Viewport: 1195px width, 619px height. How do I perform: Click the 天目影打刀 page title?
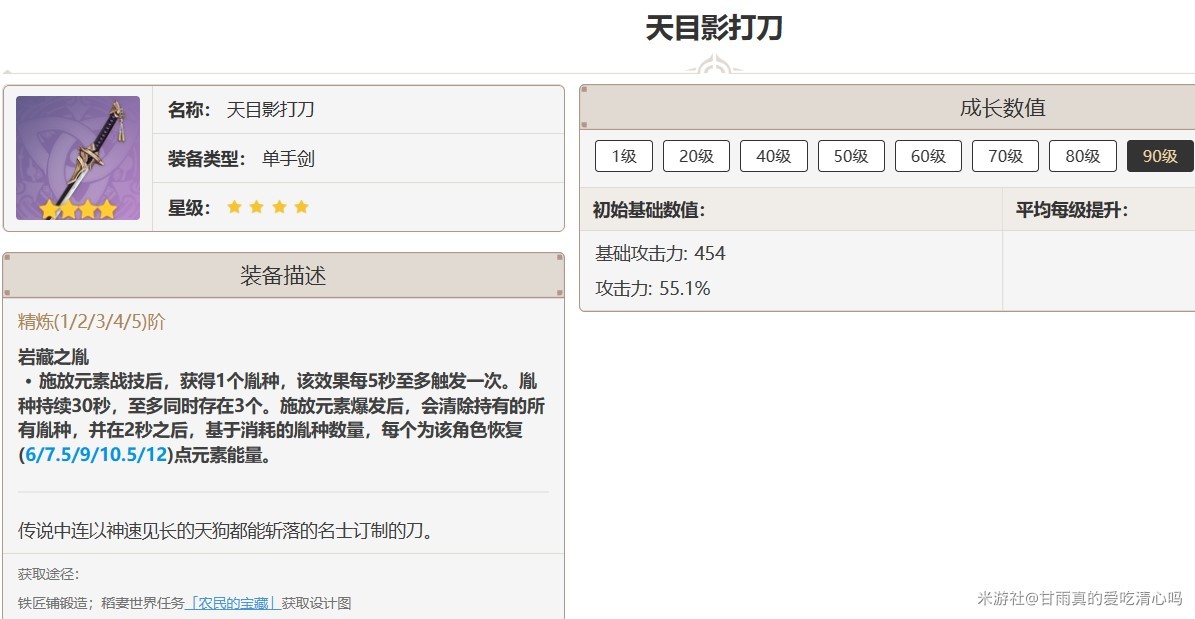713,28
